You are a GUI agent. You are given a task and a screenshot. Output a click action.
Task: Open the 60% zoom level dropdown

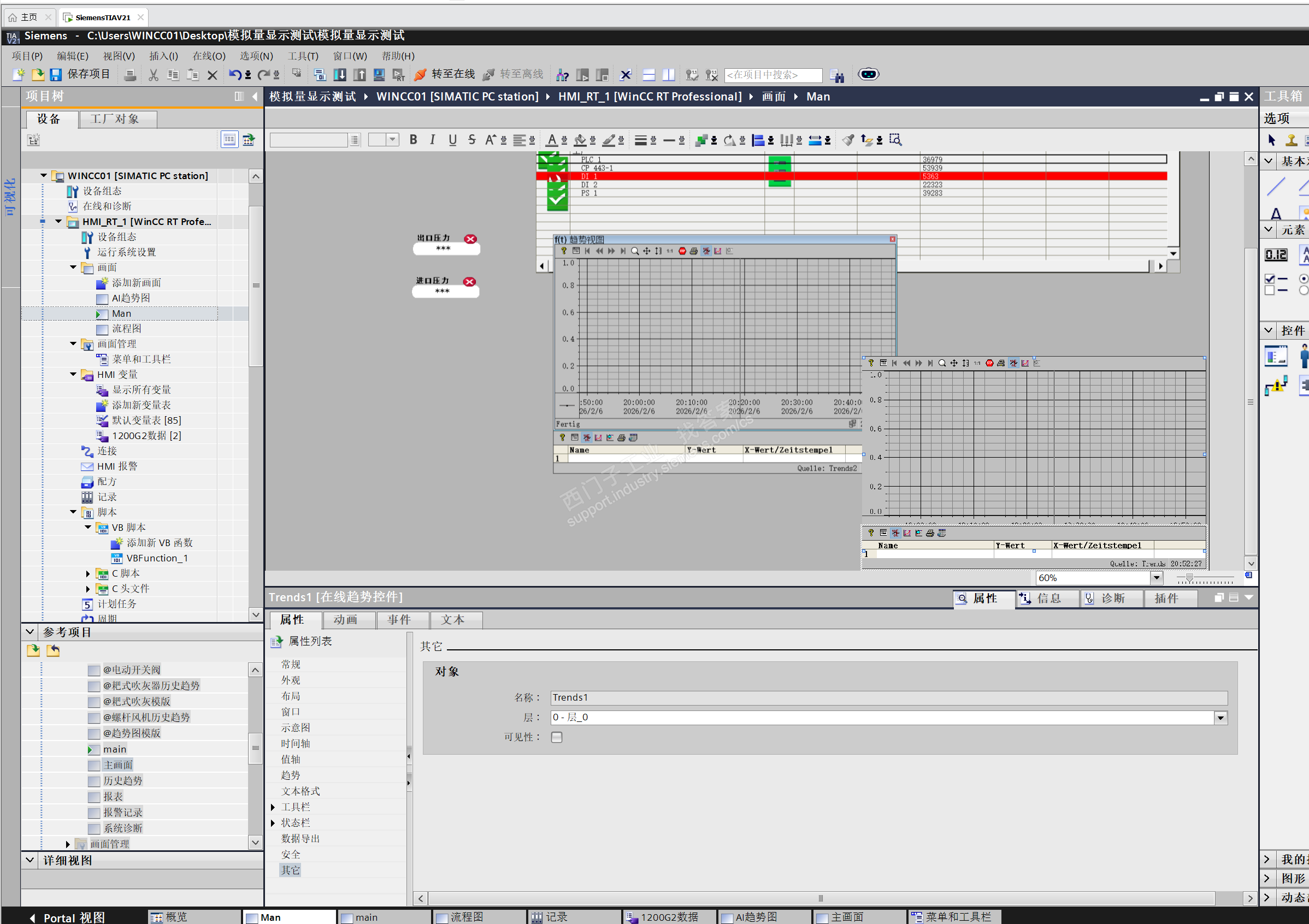tap(1156, 577)
